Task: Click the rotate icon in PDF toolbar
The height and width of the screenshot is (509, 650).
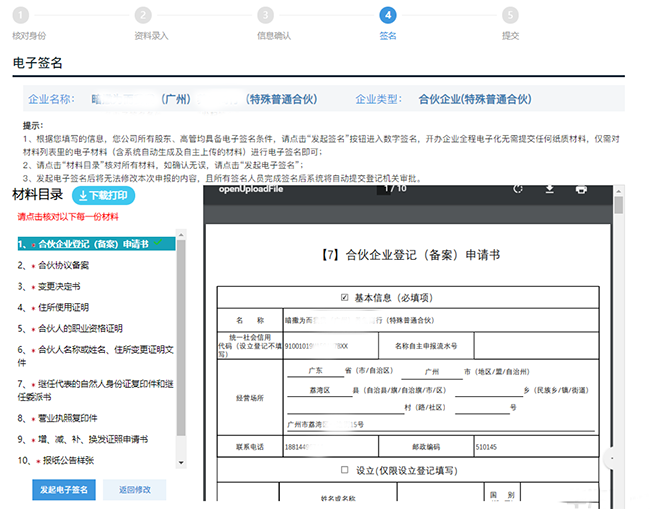Action: click(518, 189)
